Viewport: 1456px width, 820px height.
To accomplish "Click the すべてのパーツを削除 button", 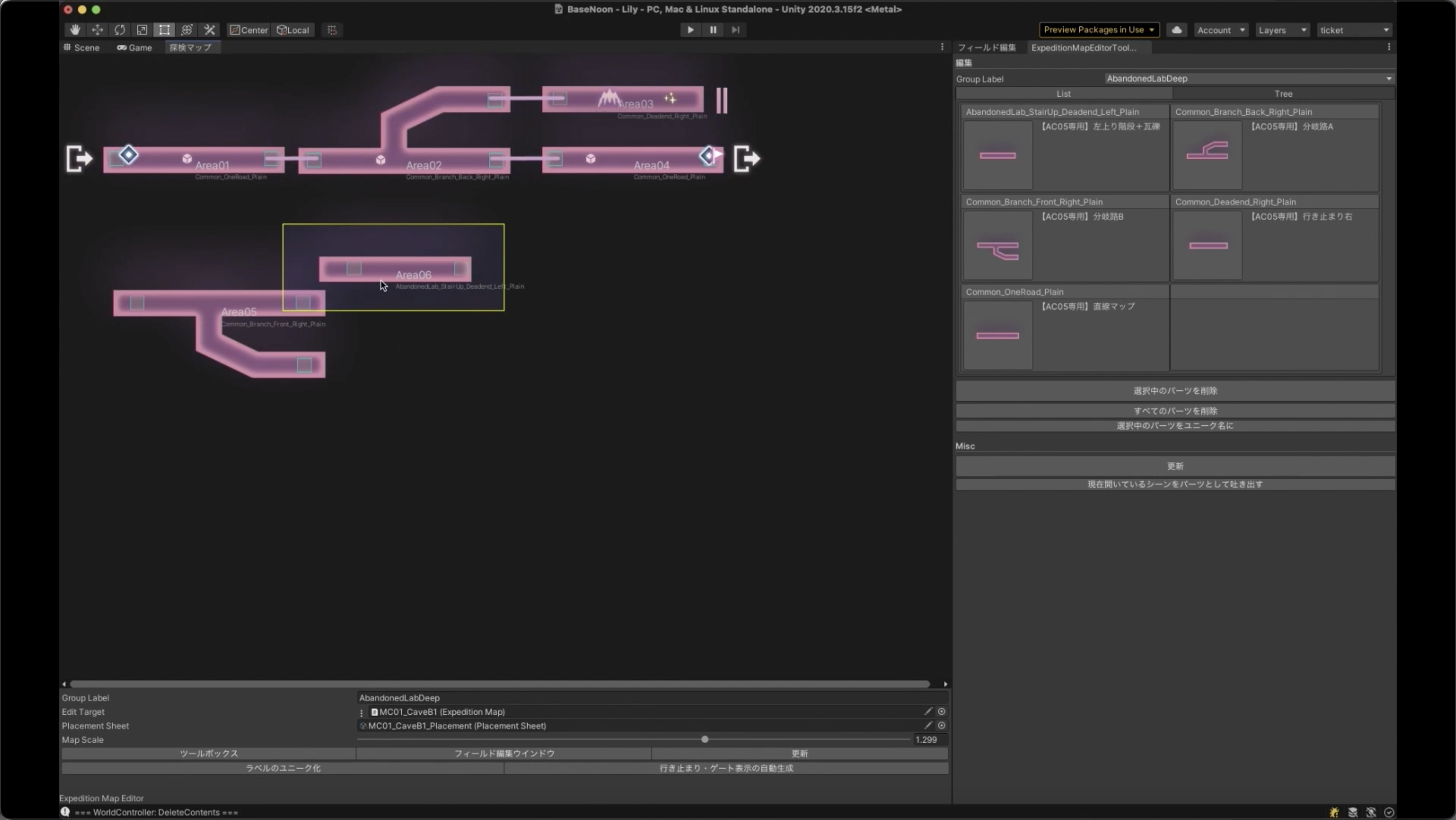I will [1174, 411].
